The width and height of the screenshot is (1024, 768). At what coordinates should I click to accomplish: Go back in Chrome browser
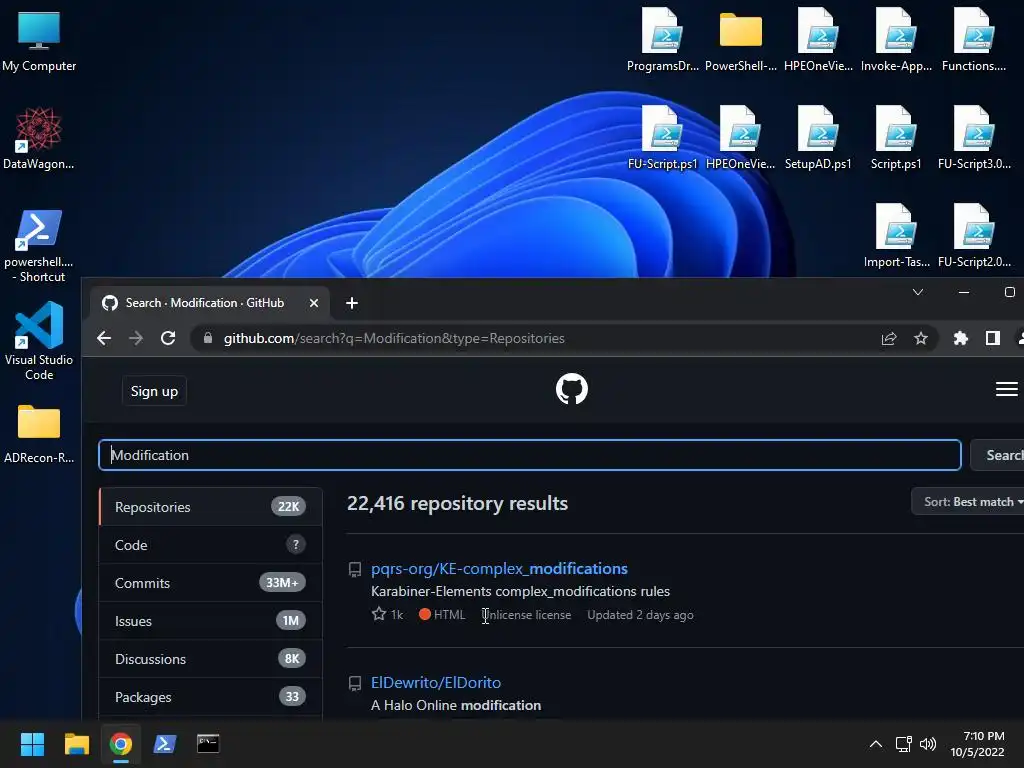(104, 338)
